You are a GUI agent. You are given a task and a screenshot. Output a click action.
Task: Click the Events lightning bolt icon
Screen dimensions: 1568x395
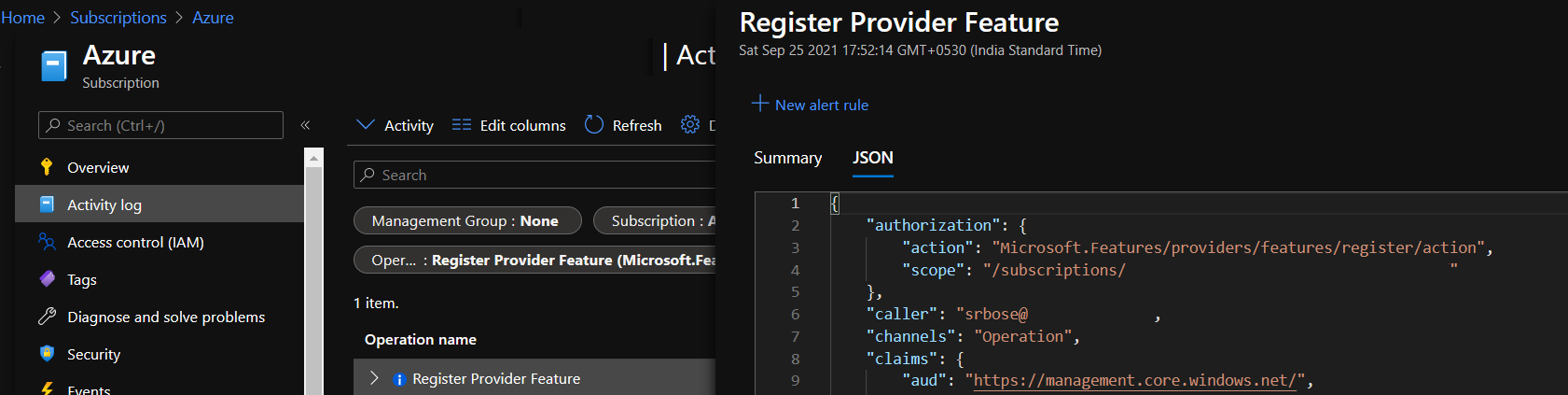pos(47,388)
